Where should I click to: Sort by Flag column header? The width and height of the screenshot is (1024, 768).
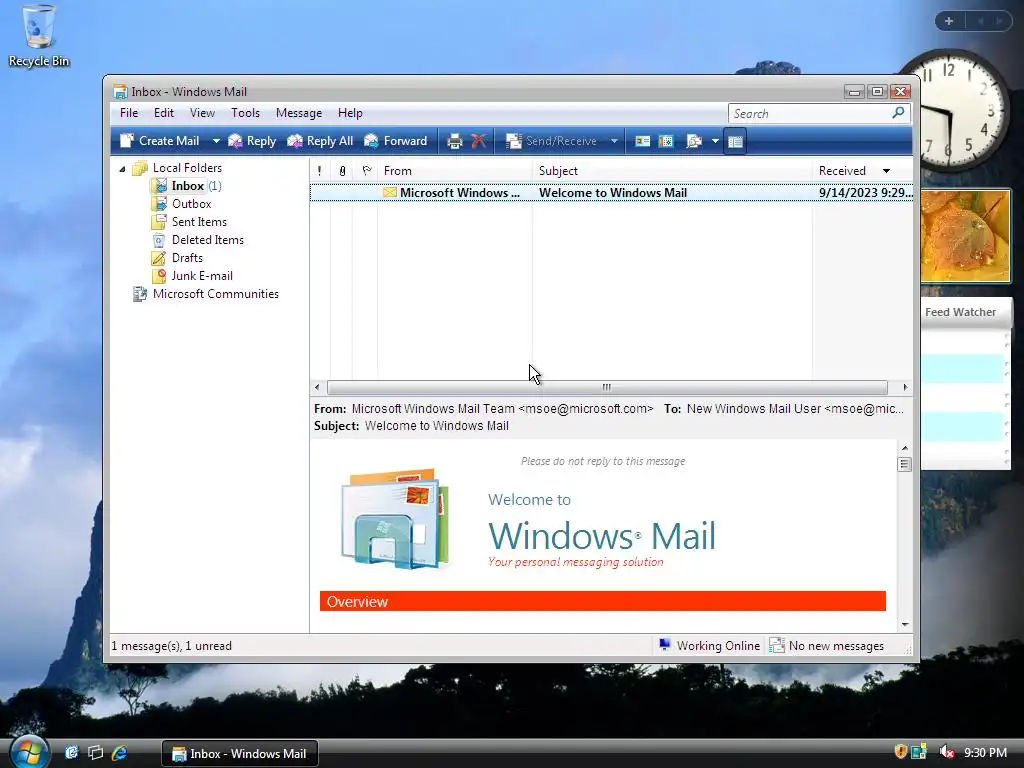(366, 171)
